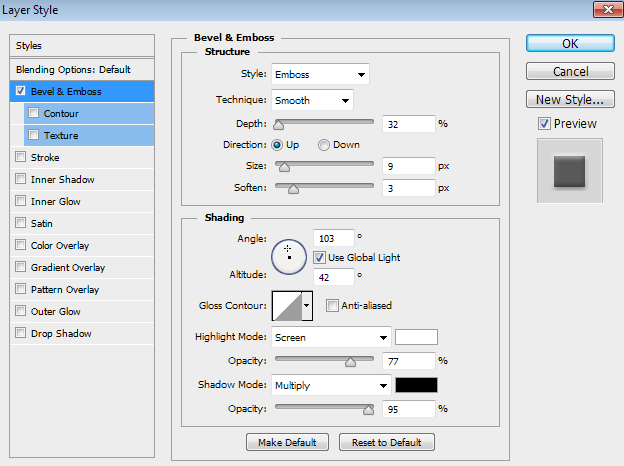This screenshot has width=624, height=466.
Task: Select the Stroke label in the styles list
Action: click(45, 158)
